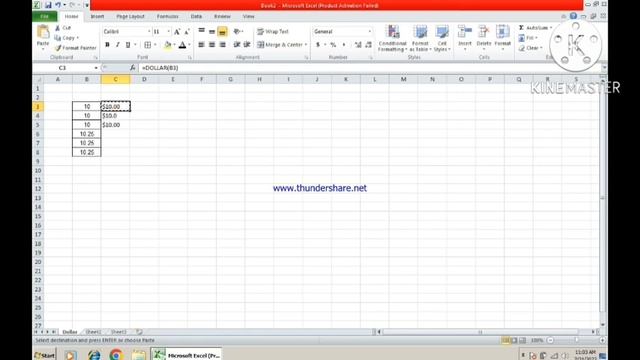The width and height of the screenshot is (640, 360).
Task: Click the Borders icon
Action: pyautogui.click(x=148, y=45)
